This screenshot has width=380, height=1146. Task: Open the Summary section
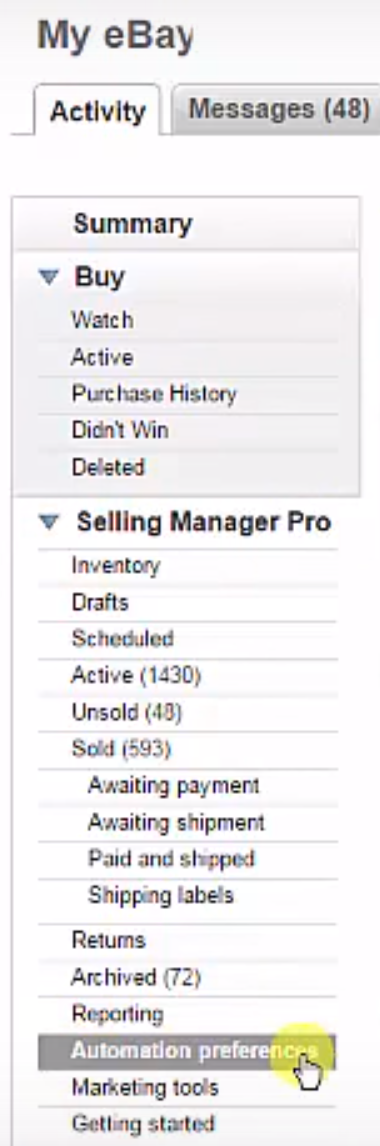tap(132, 224)
